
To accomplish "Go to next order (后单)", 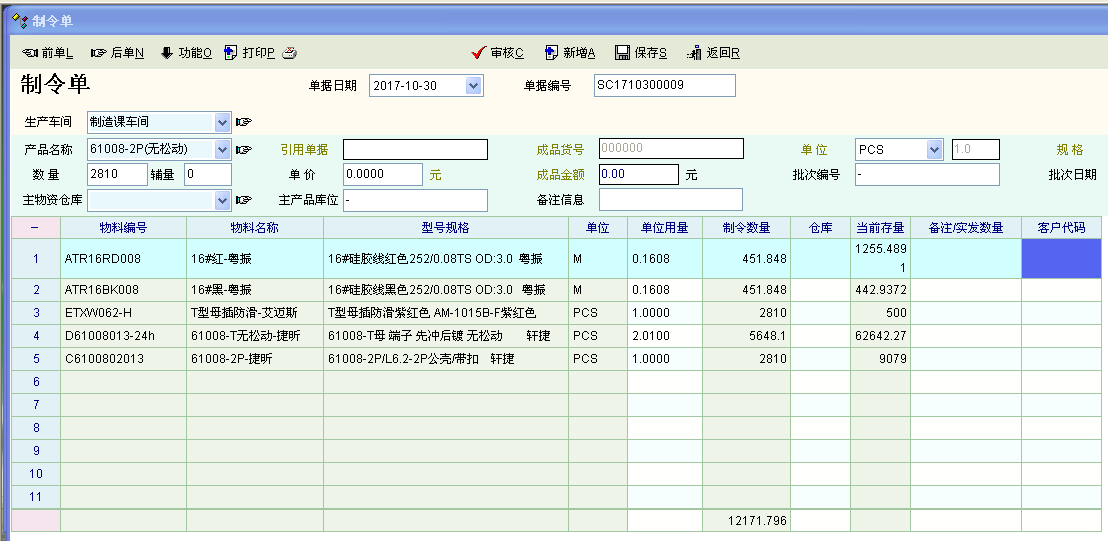I will click(x=117, y=53).
